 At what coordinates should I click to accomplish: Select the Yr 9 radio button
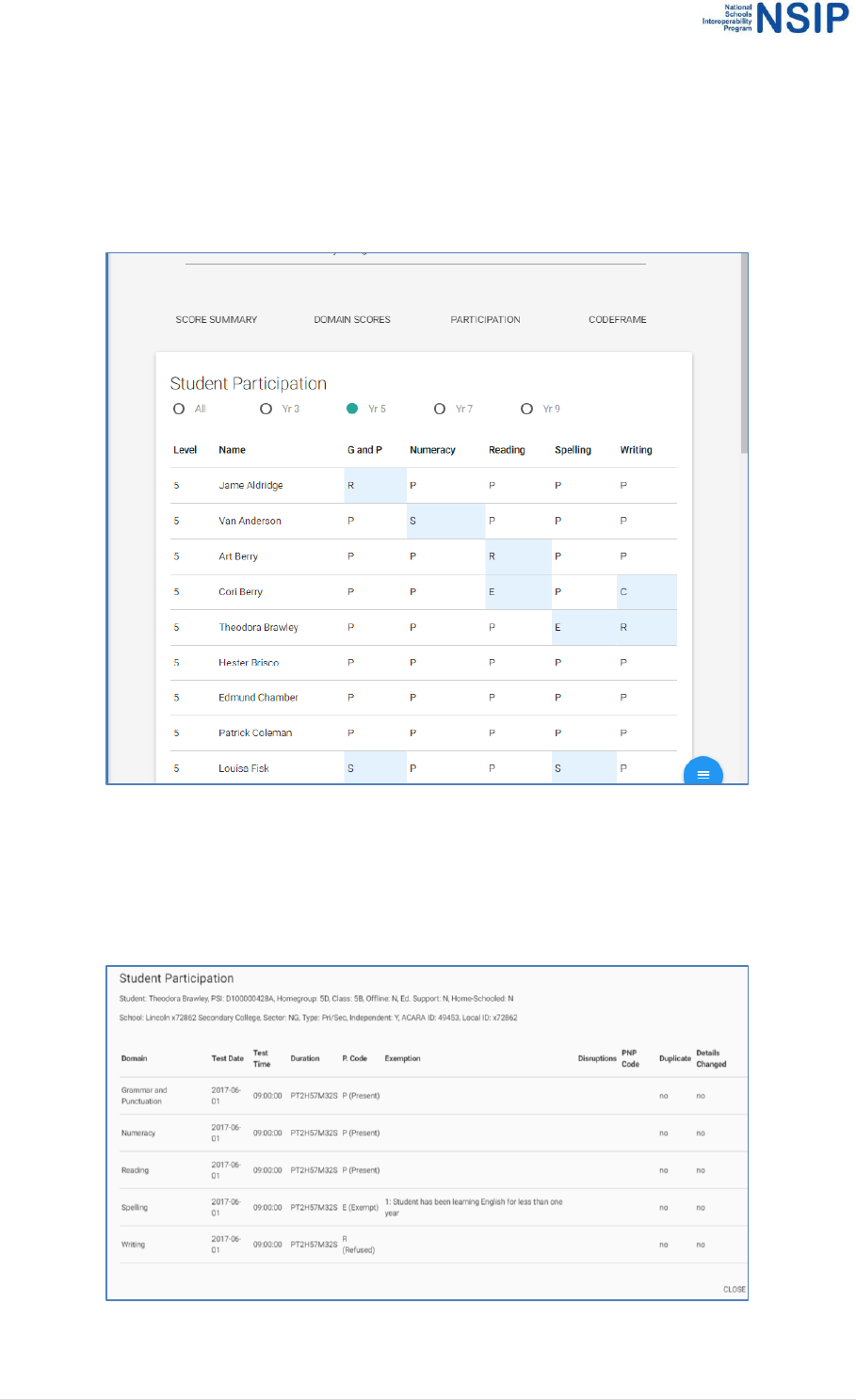coord(527,409)
